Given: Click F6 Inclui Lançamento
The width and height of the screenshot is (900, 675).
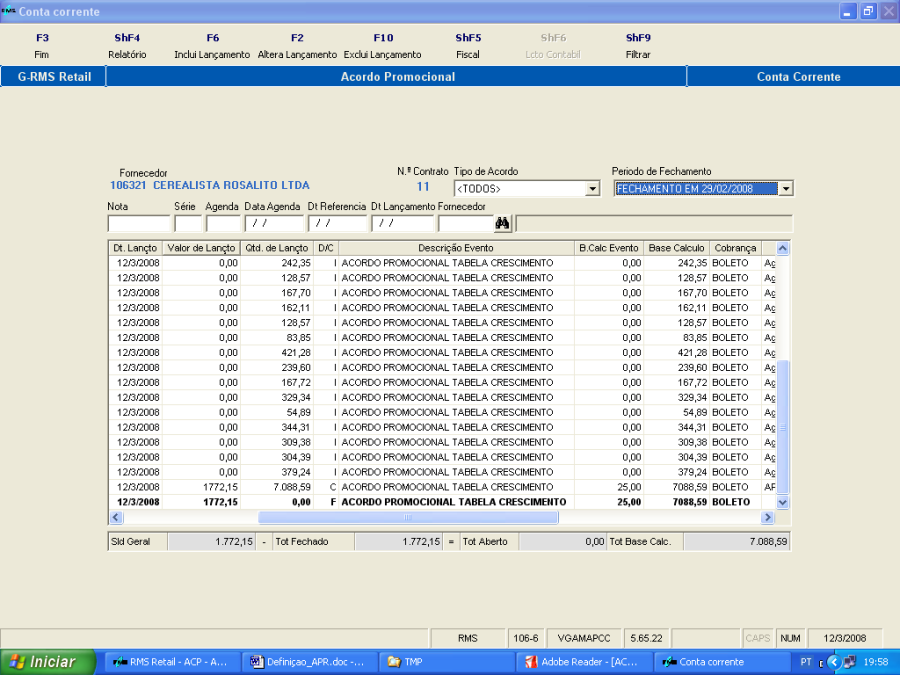Looking at the screenshot, I should pyautogui.click(x=212, y=46).
